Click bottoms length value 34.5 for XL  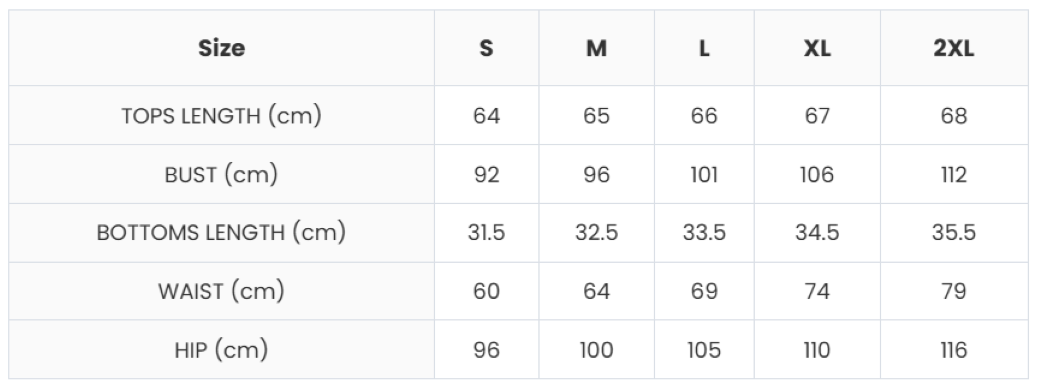pos(817,233)
